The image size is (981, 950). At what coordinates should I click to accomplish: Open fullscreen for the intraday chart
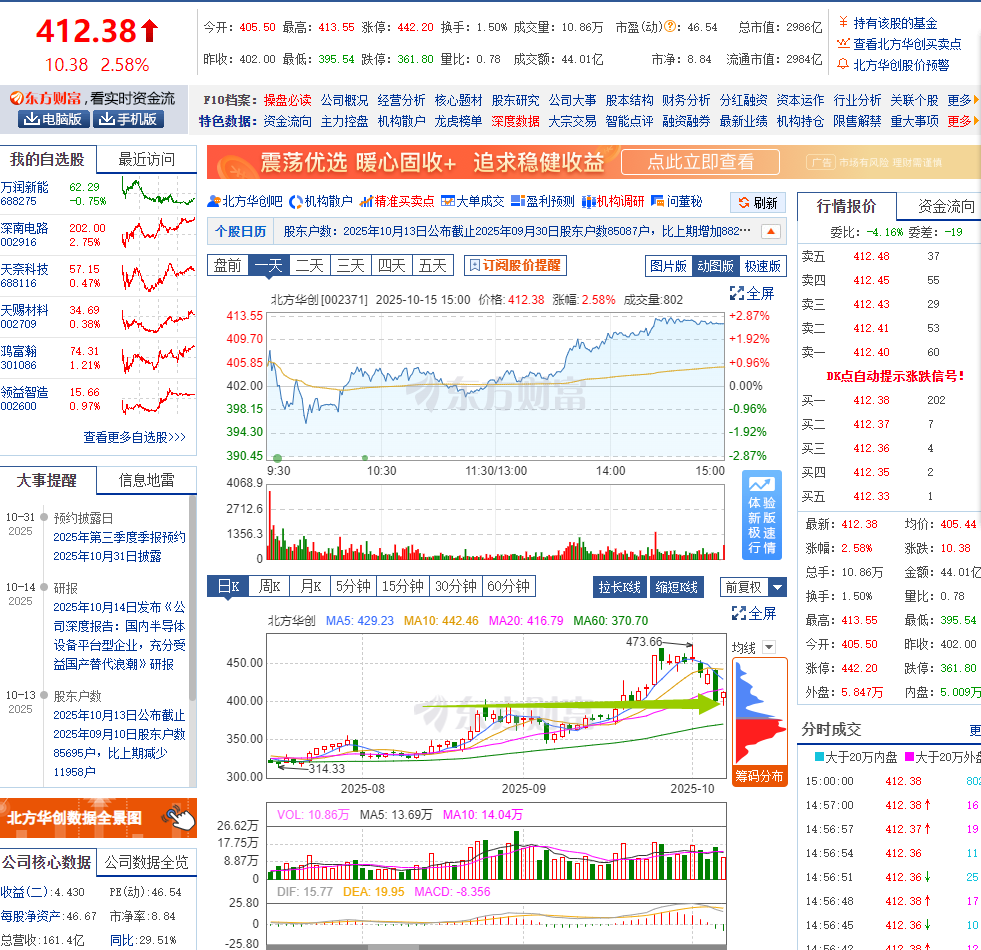pos(752,293)
